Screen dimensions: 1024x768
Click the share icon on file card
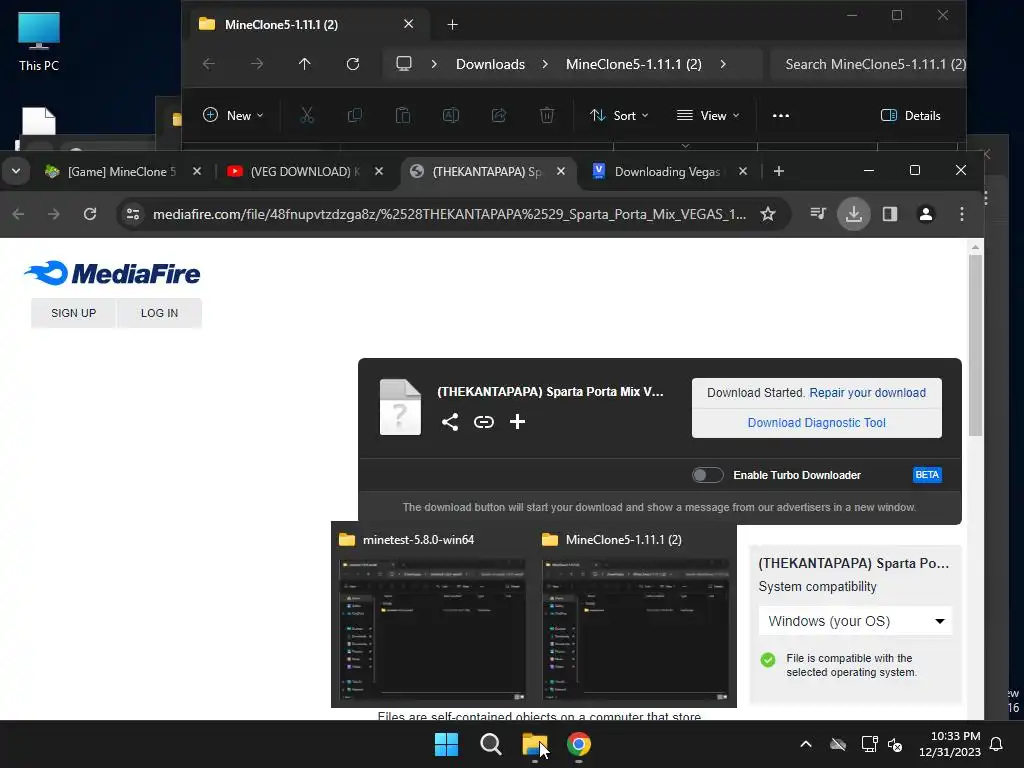[449, 422]
